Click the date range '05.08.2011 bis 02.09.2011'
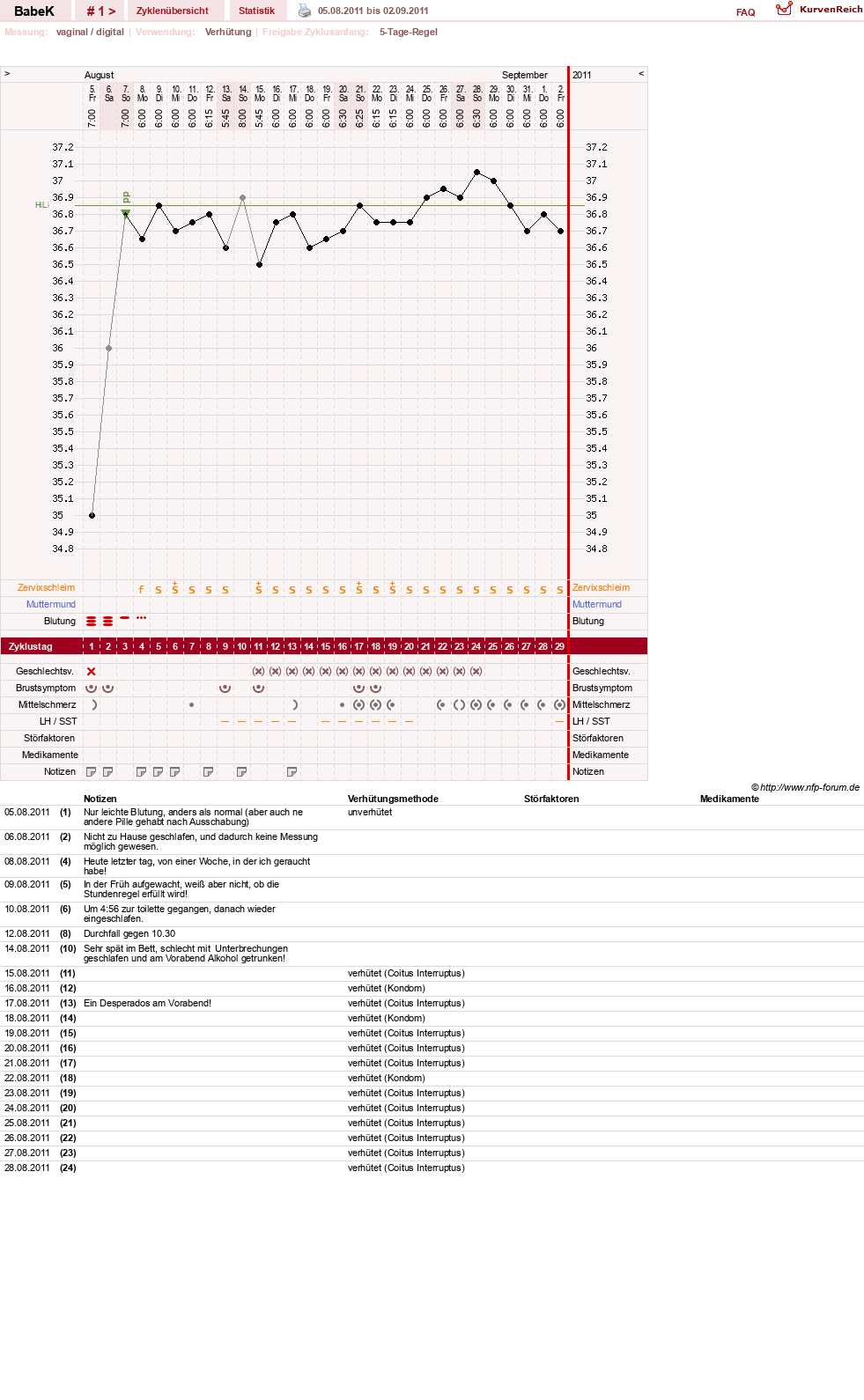The image size is (864, 1400). 373,11
